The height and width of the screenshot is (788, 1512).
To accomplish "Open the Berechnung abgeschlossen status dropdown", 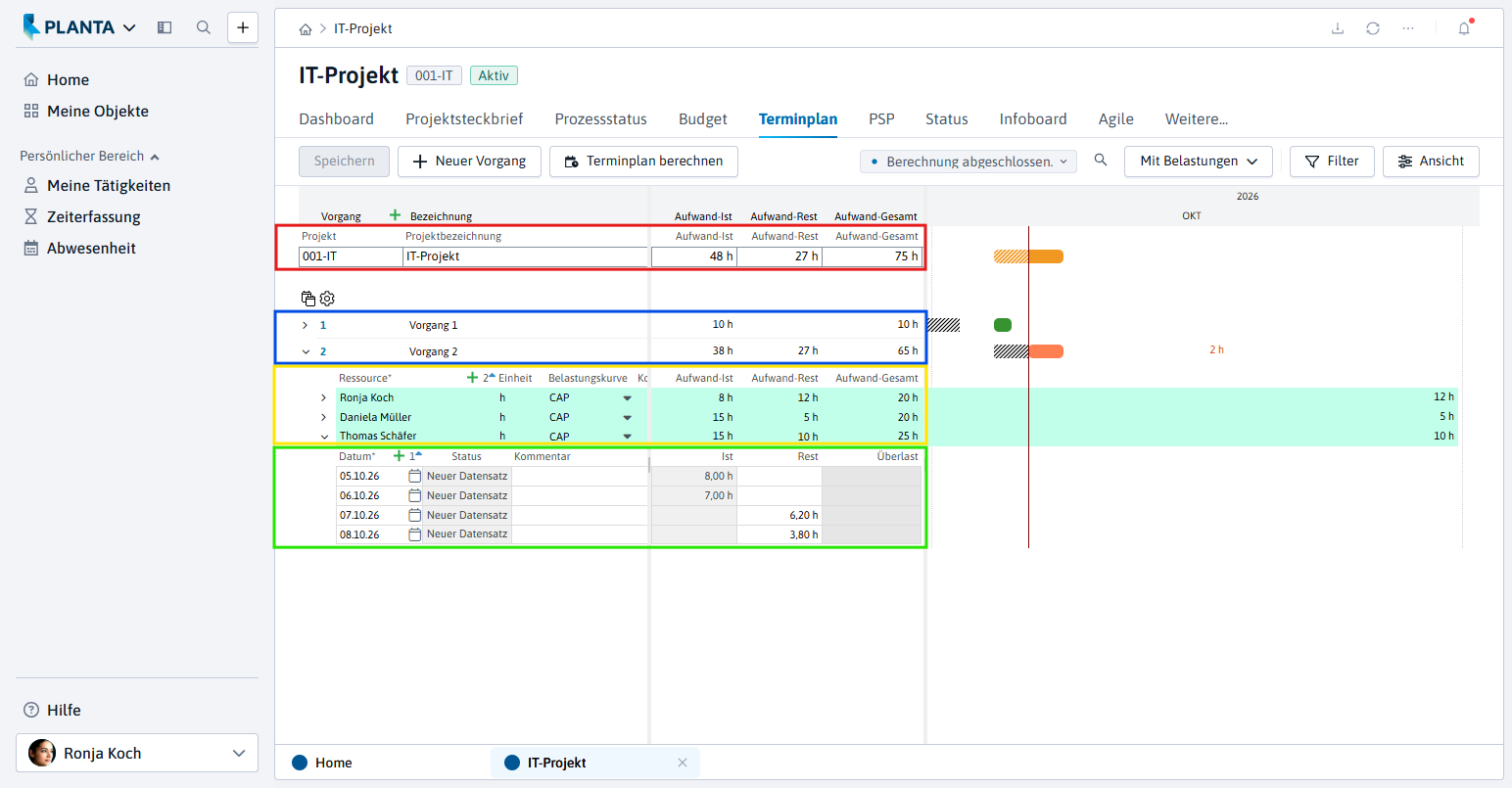I will pos(969,162).
